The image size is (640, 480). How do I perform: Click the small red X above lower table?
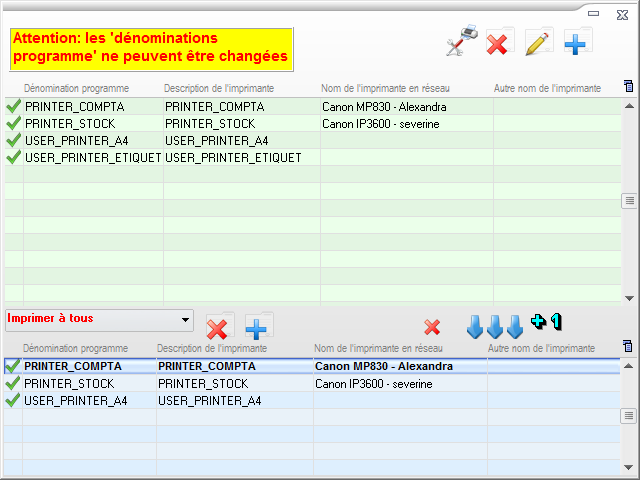[432, 327]
